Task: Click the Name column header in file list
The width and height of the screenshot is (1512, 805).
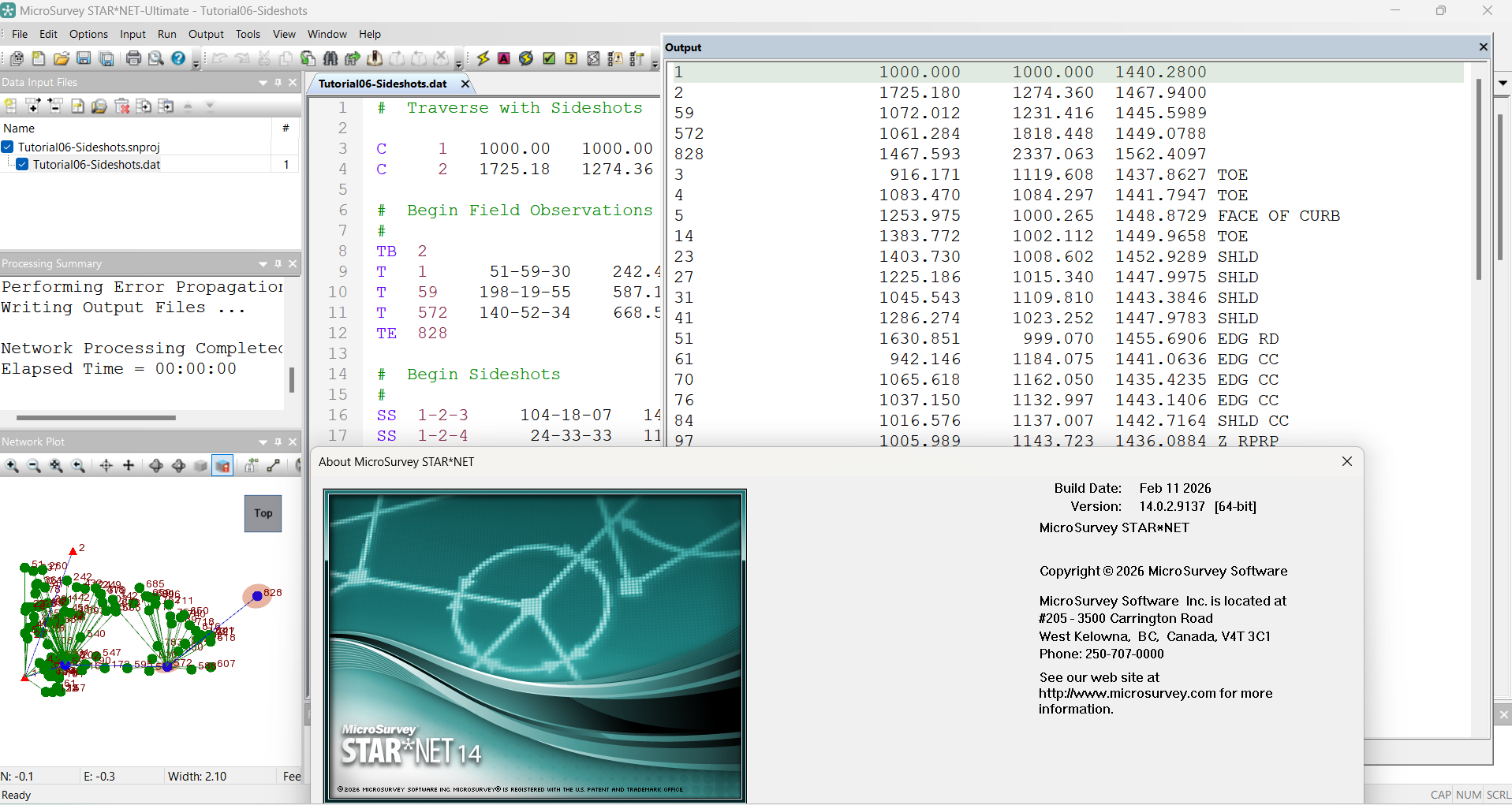Action: coord(136,128)
